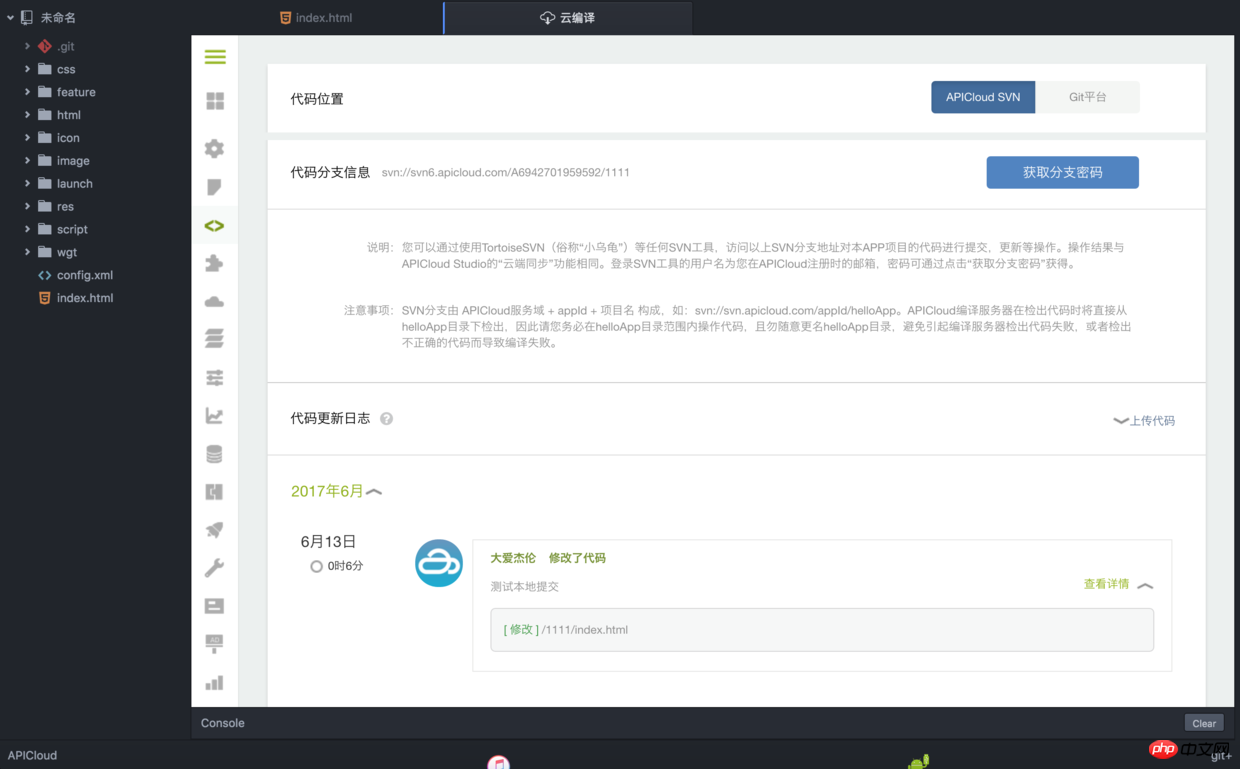Select the 0时6分 radio marker

[316, 566]
